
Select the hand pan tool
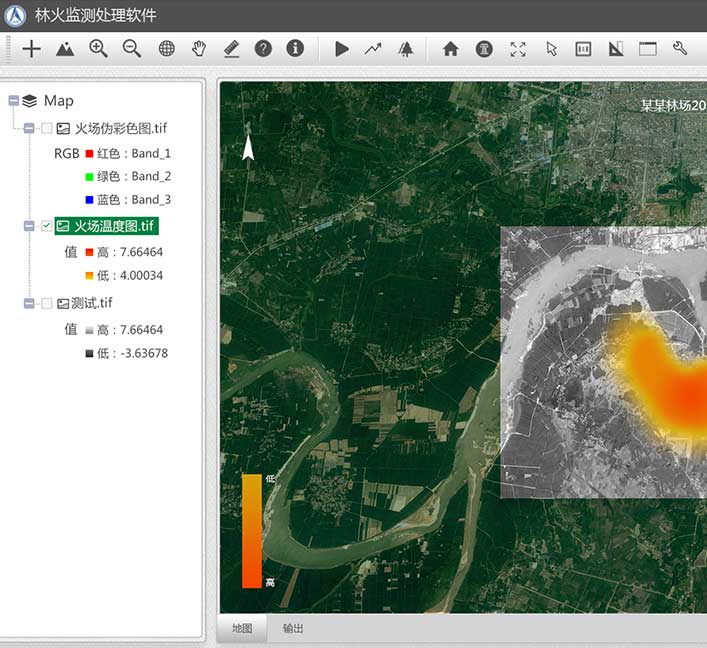199,48
